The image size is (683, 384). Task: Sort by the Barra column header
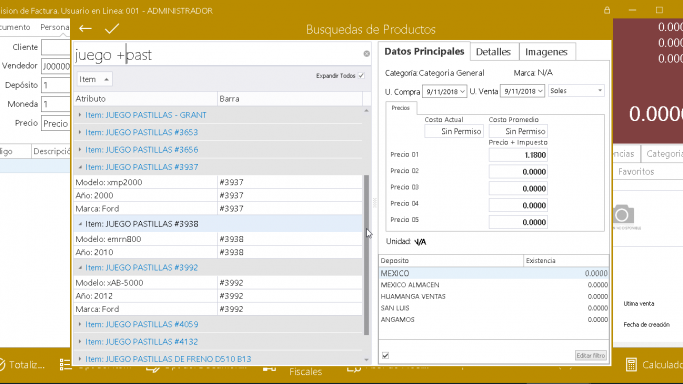pyautogui.click(x=290, y=99)
